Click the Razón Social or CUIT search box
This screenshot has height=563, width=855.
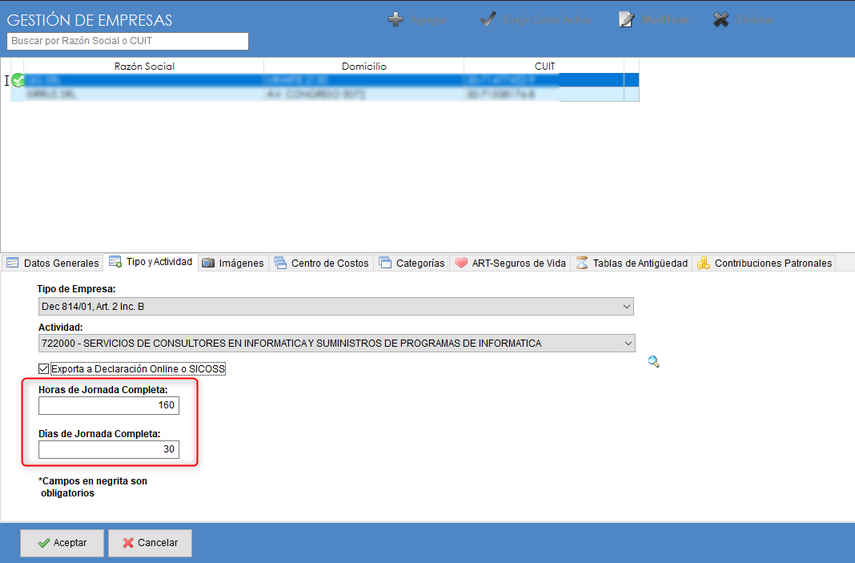(127, 41)
